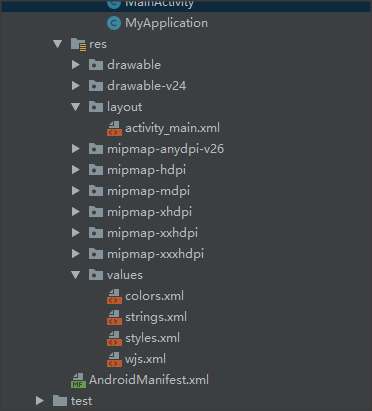Expand the drawable folder arrow
The image size is (372, 411).
[x=76, y=65]
